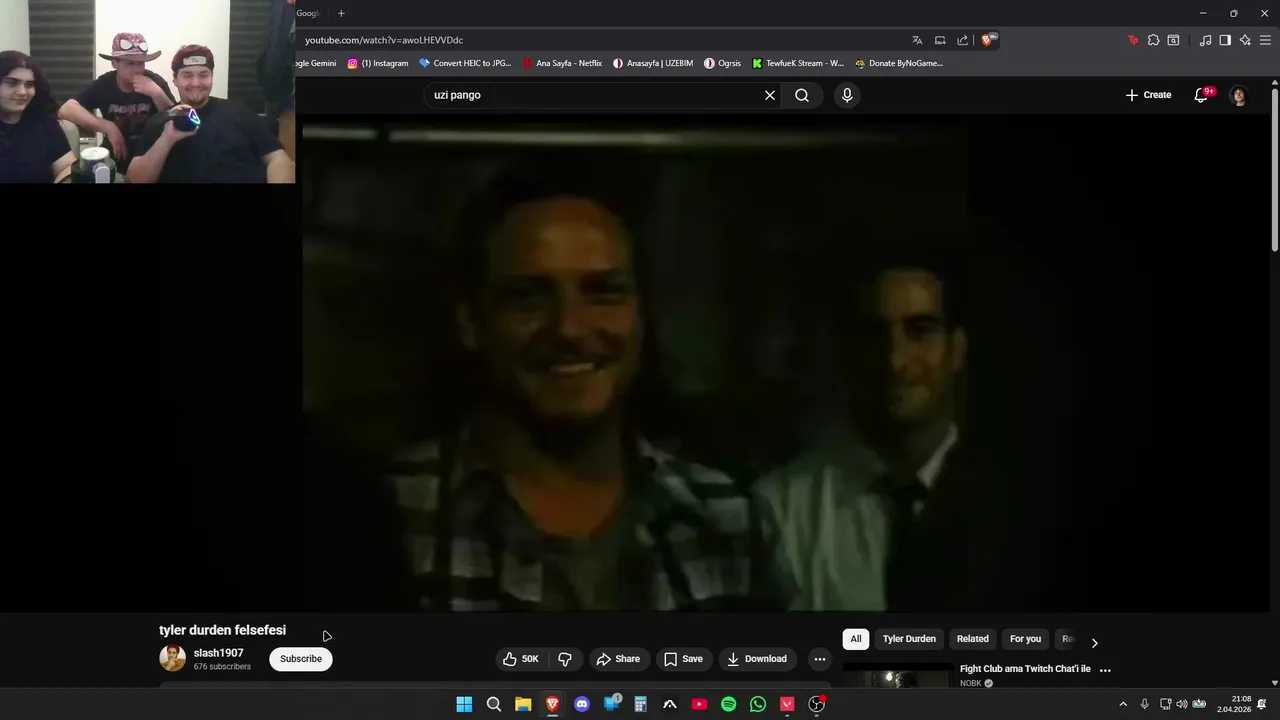Screen dimensions: 1280x720
Task: Open Discord from taskbar
Action: point(582,704)
